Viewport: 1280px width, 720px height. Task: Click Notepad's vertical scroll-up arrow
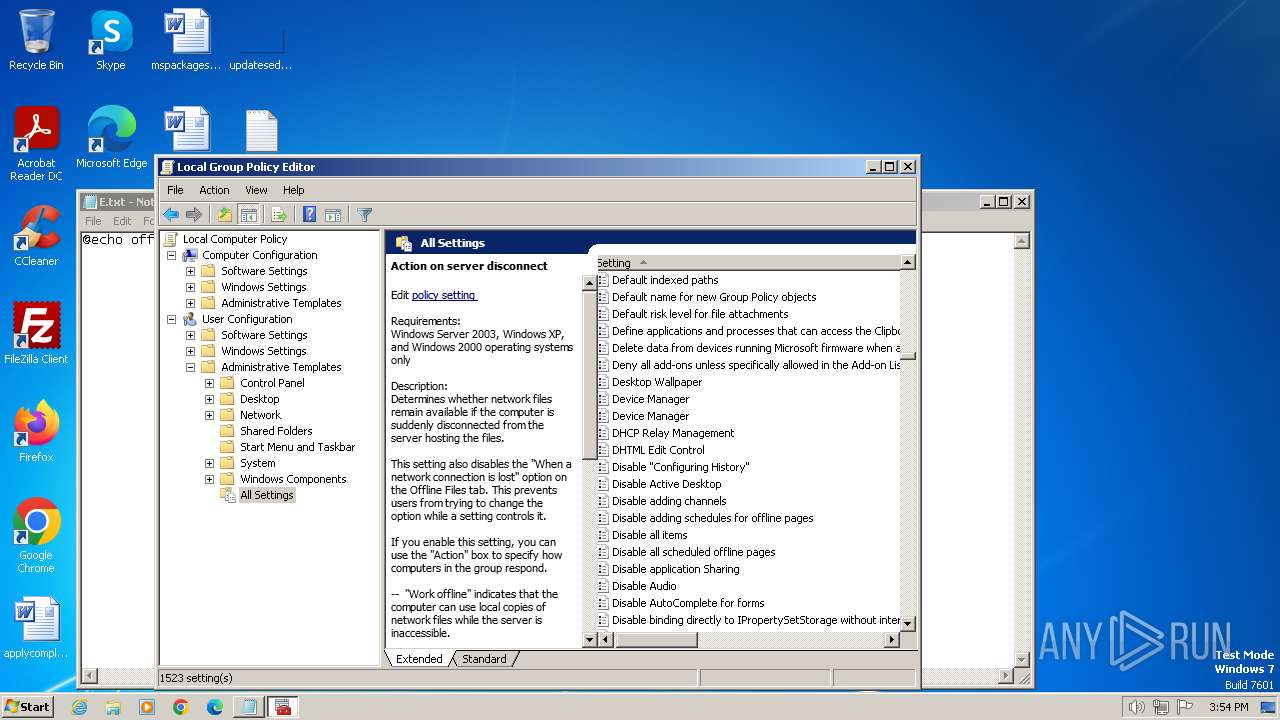(1021, 241)
